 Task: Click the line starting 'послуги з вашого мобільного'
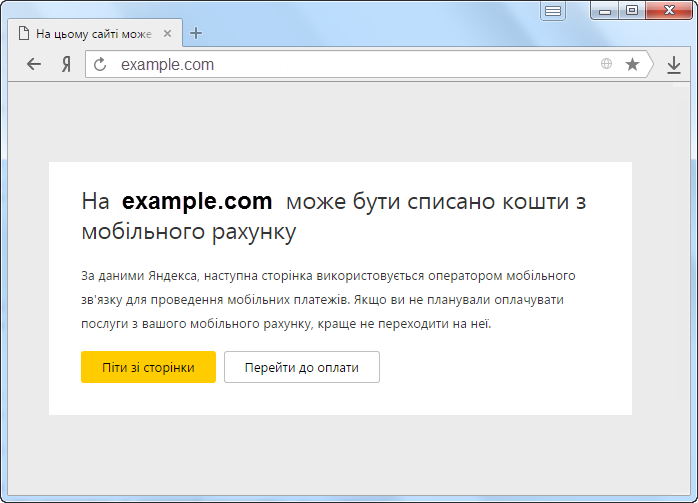tap(286, 324)
